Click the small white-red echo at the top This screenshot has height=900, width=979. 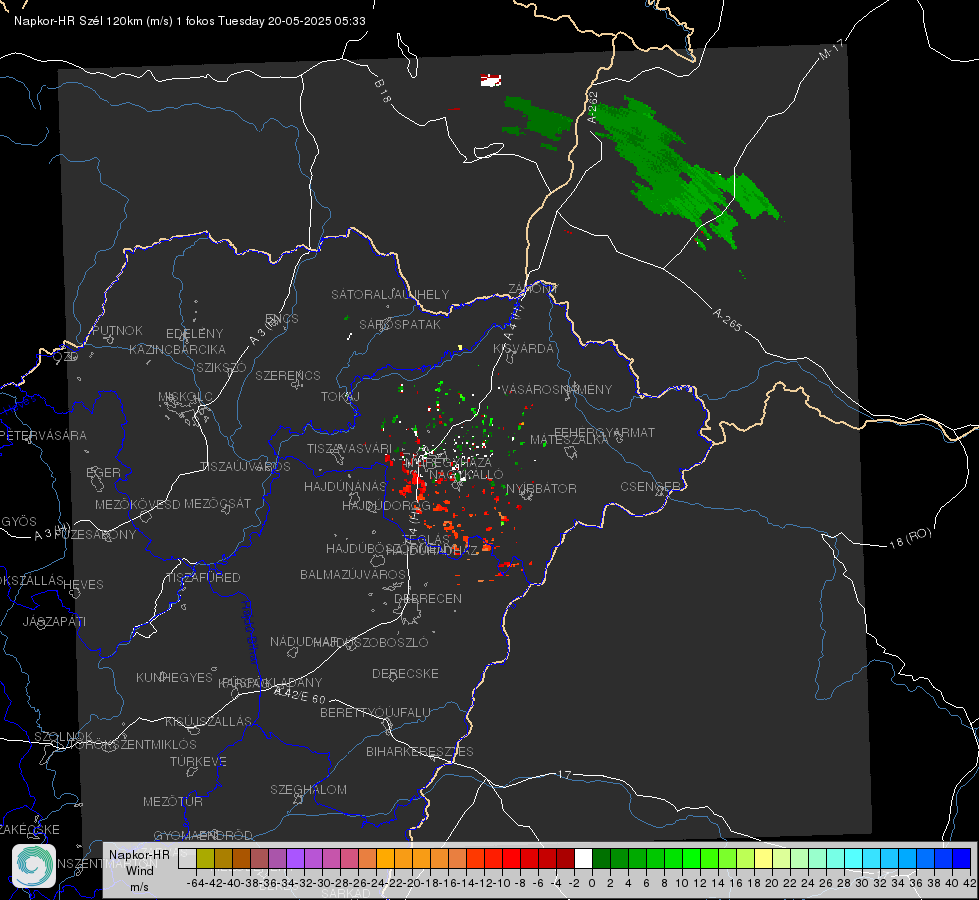(491, 80)
